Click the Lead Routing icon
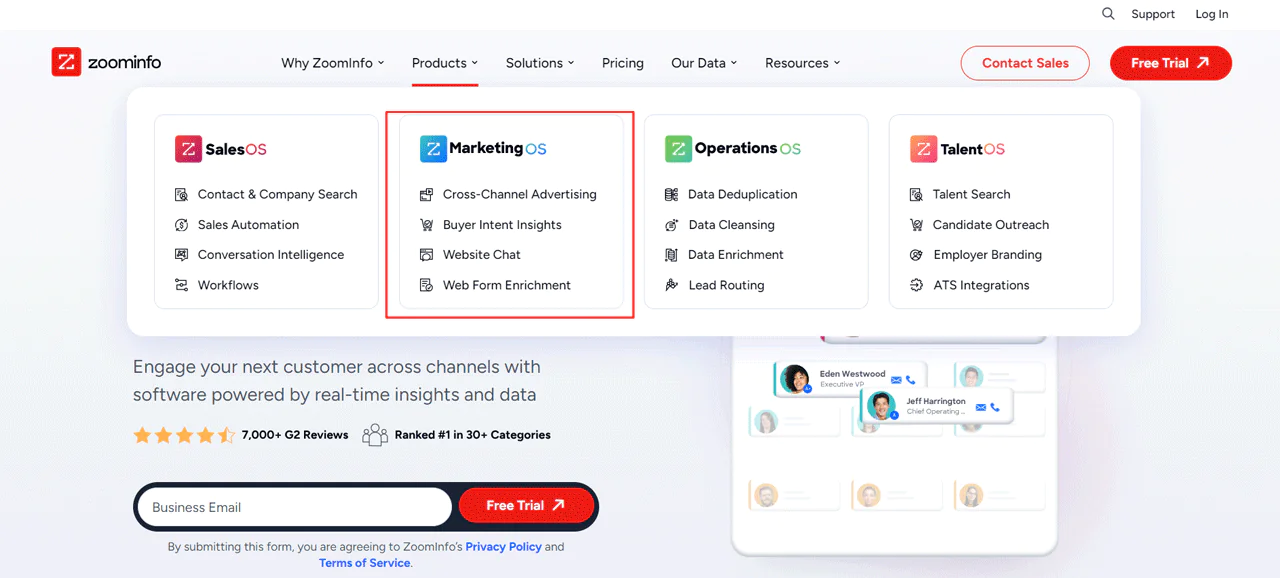 672,284
